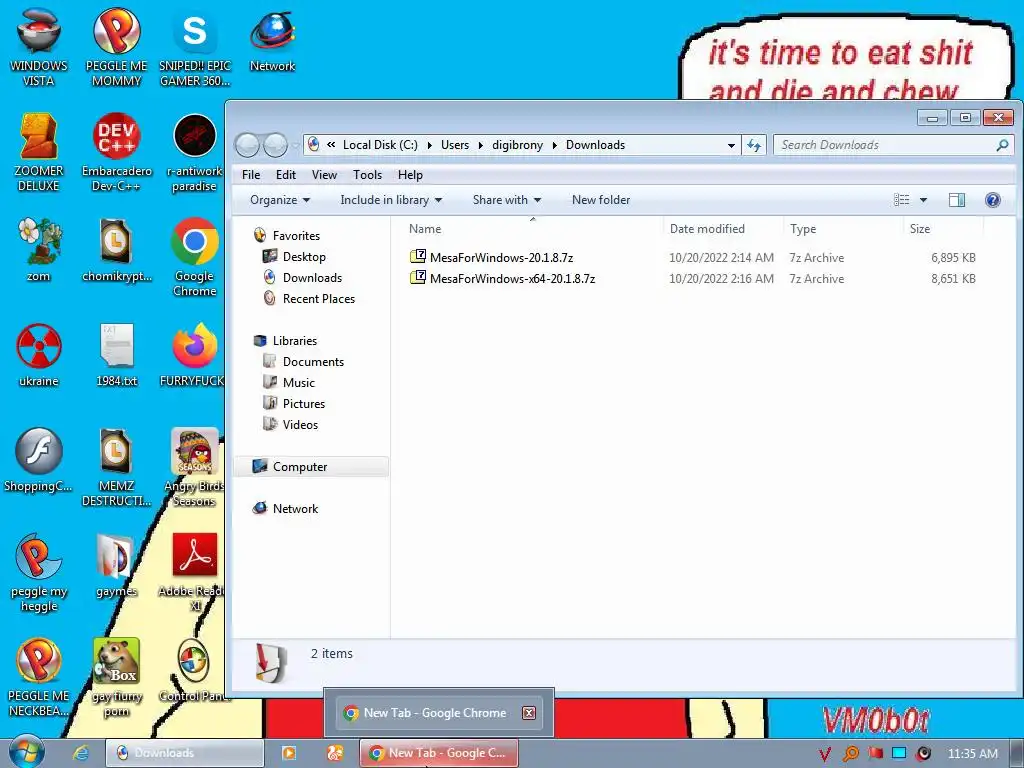Open Recent Places in navigation pane
1024x768 pixels.
(x=319, y=298)
